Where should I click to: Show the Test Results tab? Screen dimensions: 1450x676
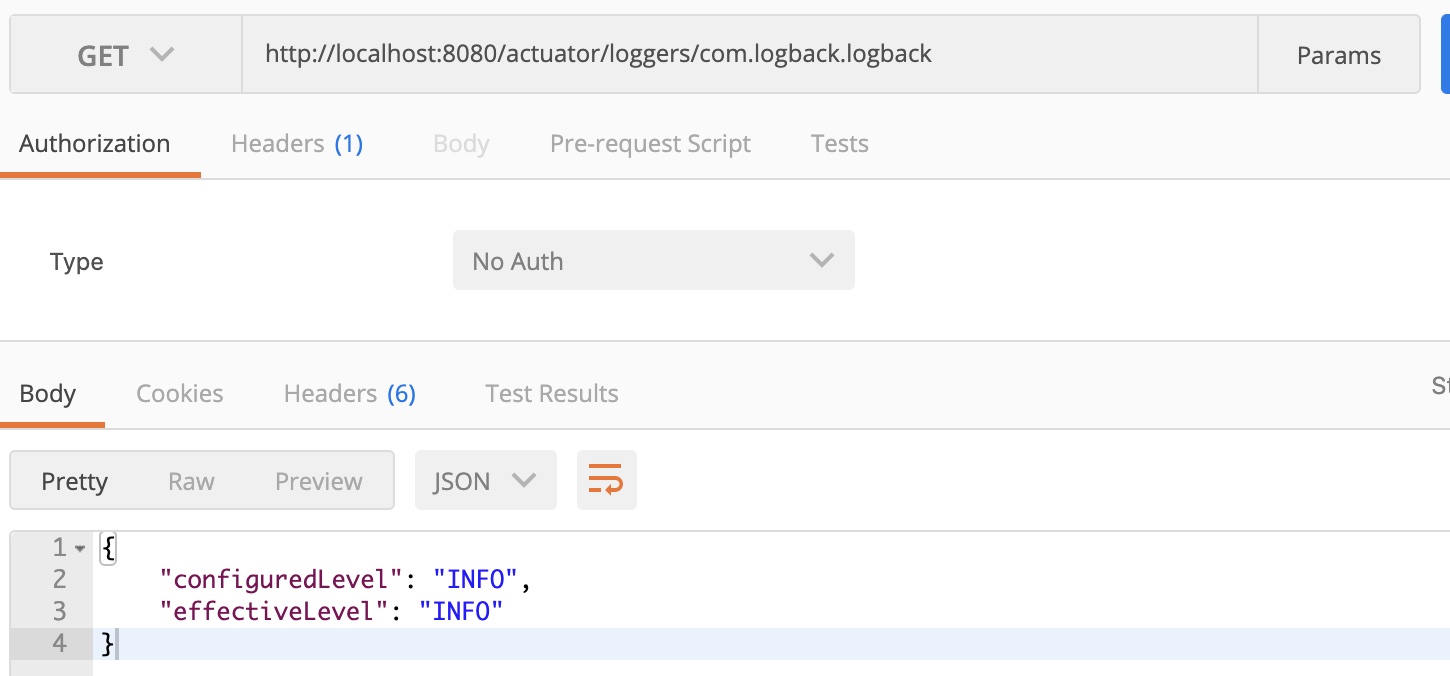552,394
